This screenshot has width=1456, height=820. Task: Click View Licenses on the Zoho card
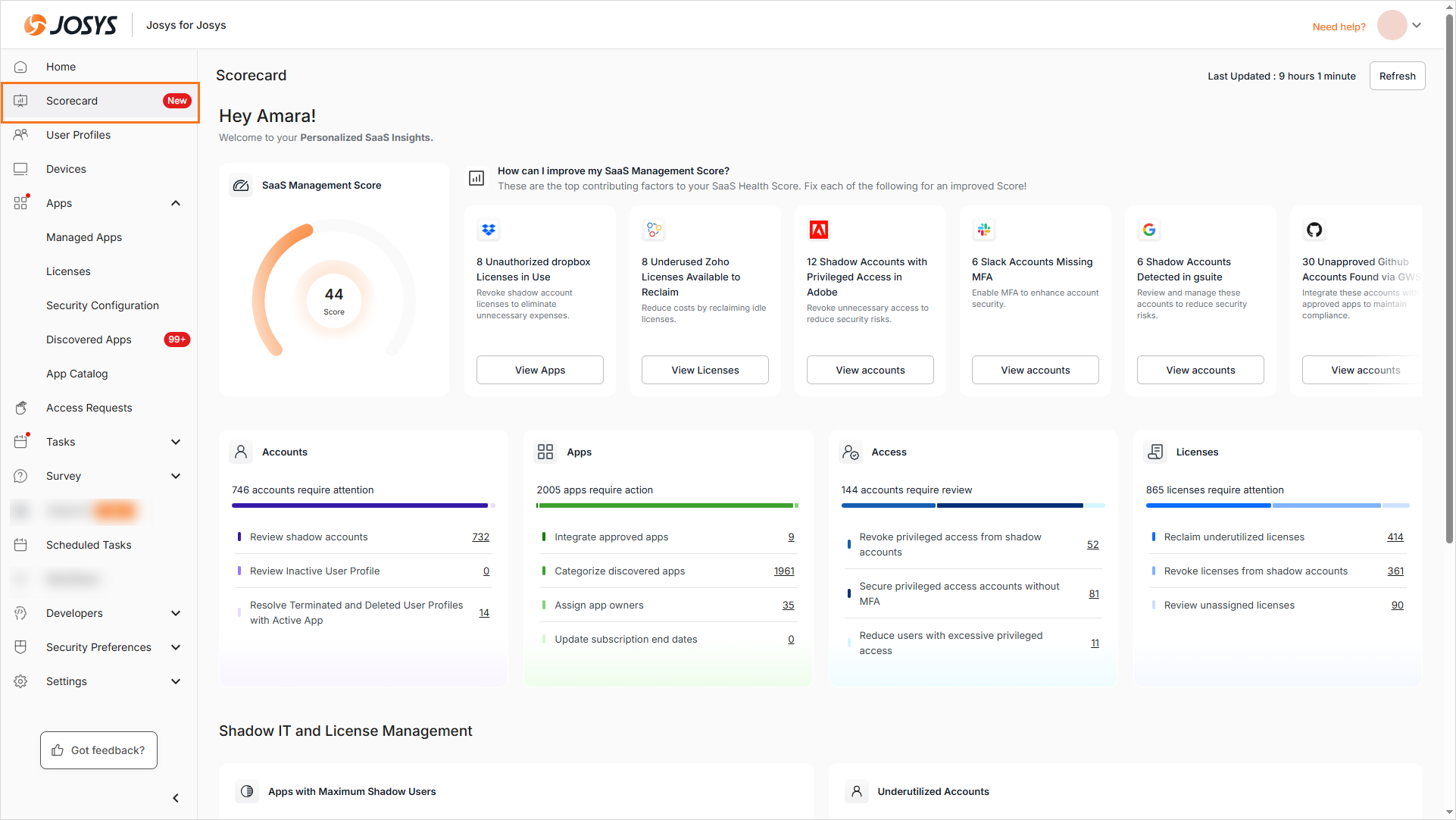click(705, 370)
